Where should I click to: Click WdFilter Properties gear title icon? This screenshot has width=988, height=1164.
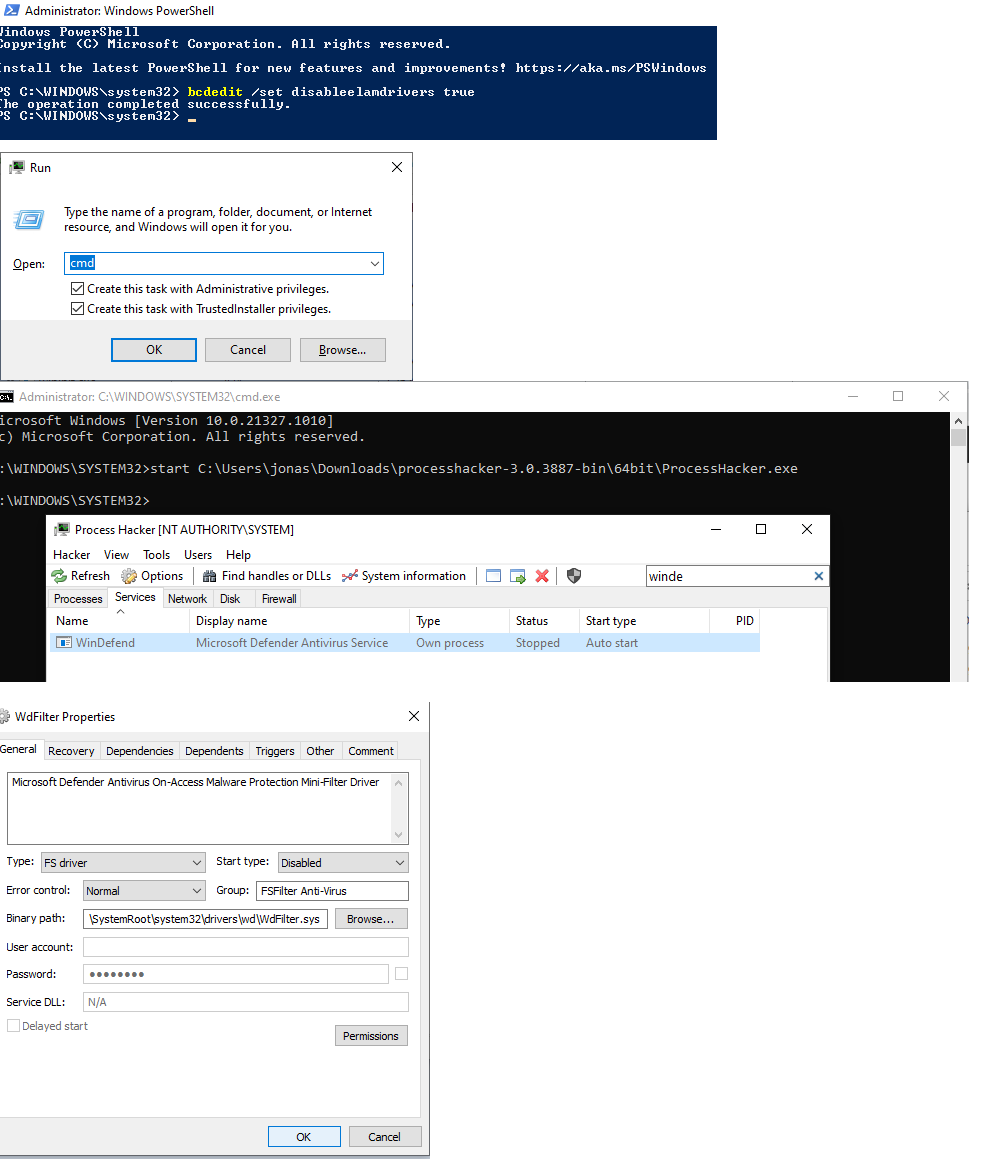pos(5,716)
